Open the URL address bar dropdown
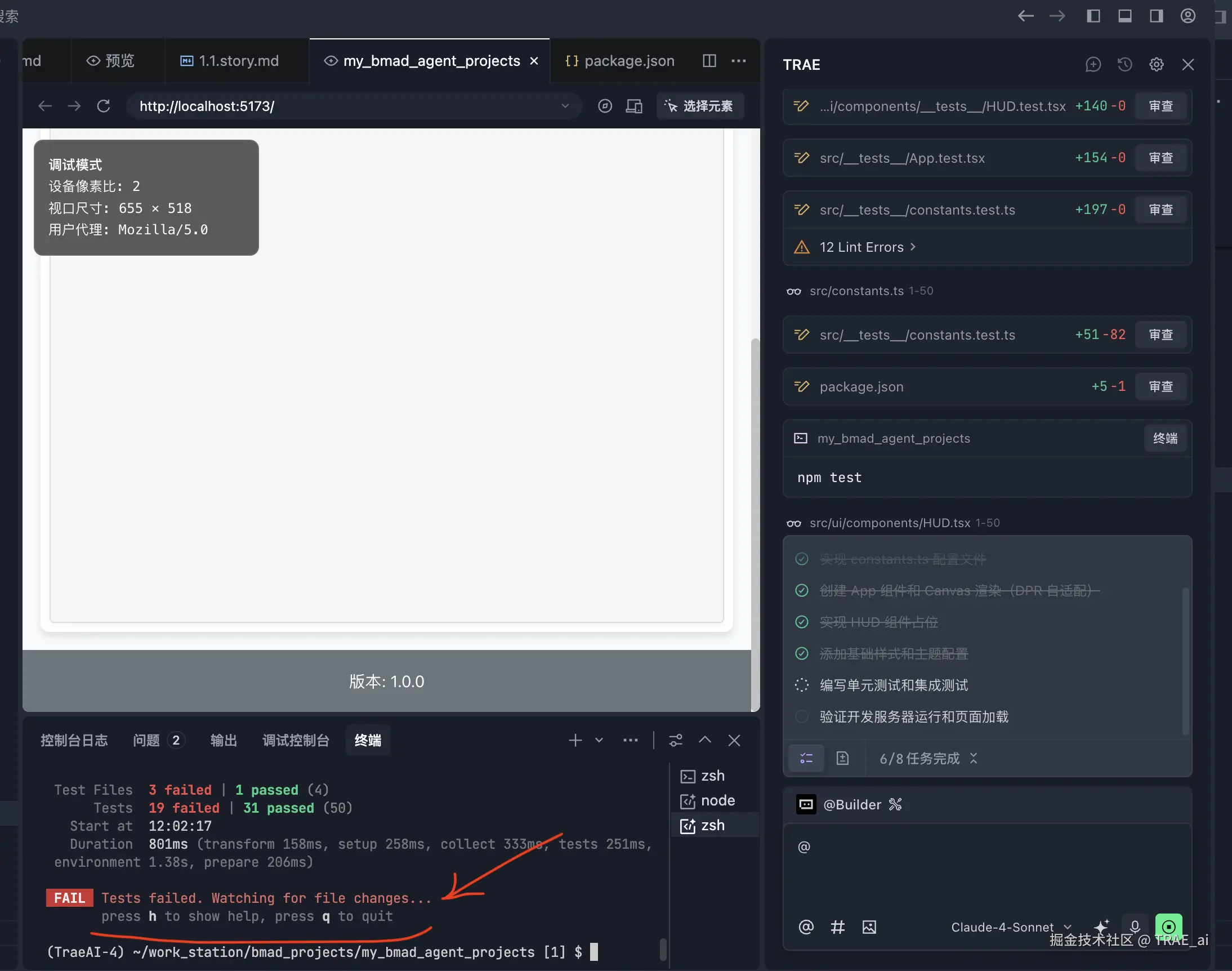 click(x=565, y=106)
